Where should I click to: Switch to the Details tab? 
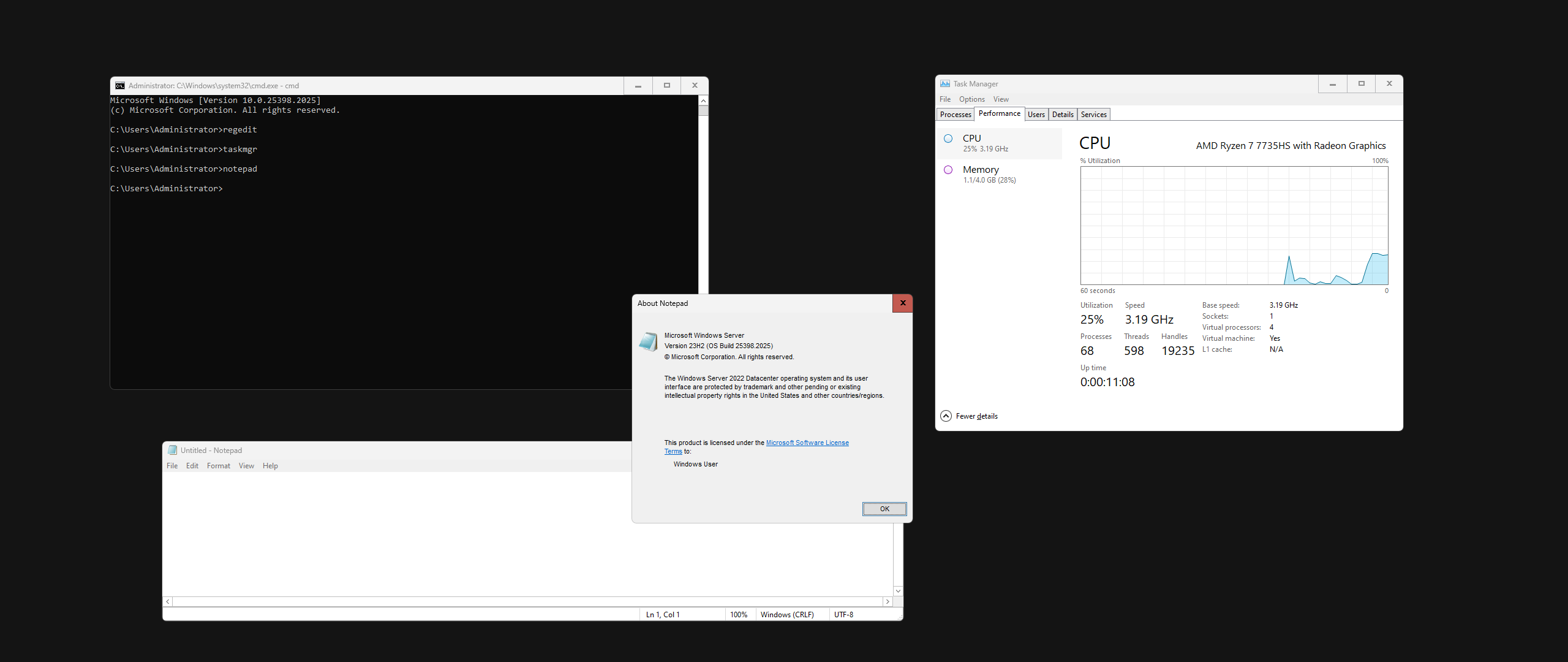[x=1063, y=115]
